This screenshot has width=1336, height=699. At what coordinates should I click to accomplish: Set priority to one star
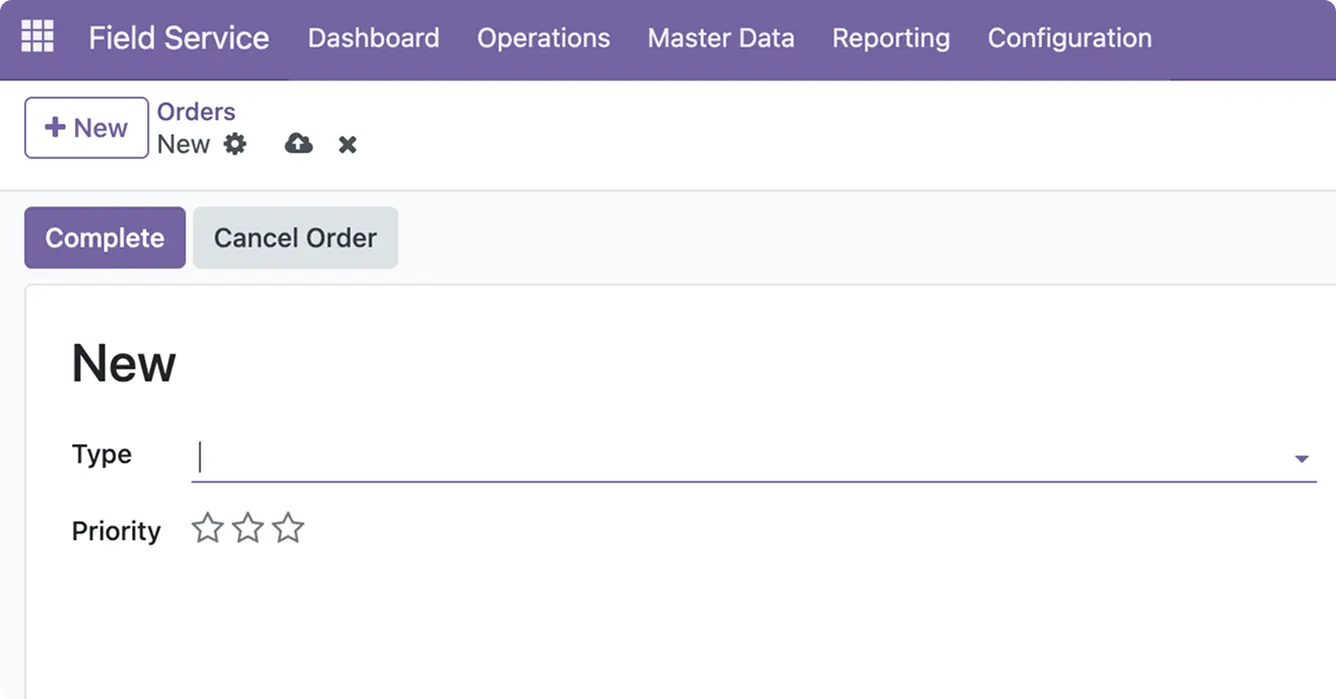point(207,528)
